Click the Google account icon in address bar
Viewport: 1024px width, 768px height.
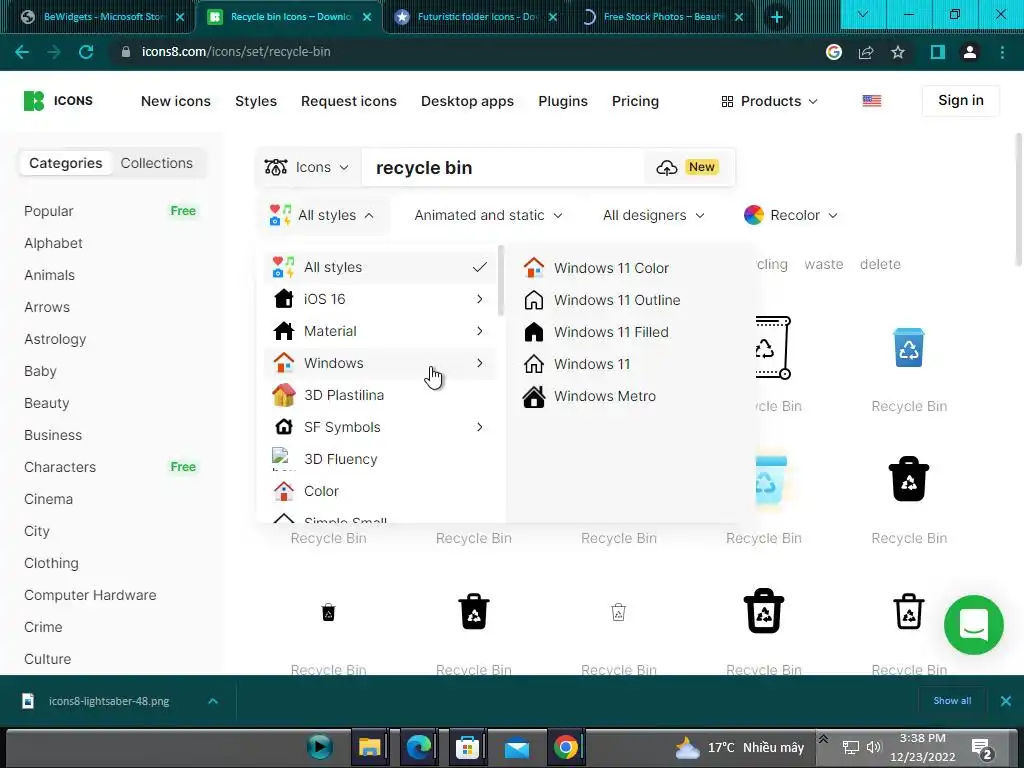click(x=833, y=52)
